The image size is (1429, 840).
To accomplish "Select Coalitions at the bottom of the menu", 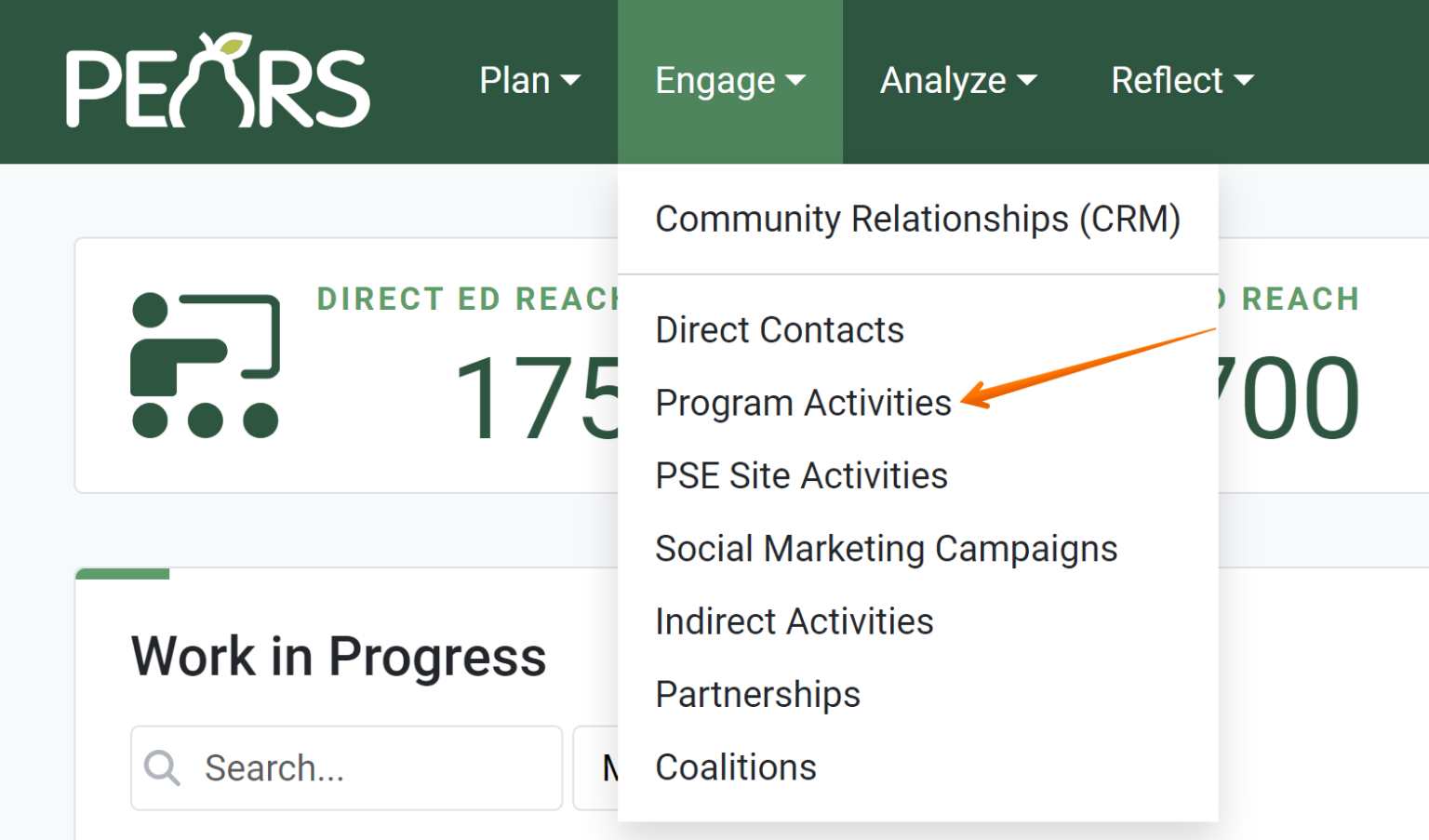I will 735,767.
